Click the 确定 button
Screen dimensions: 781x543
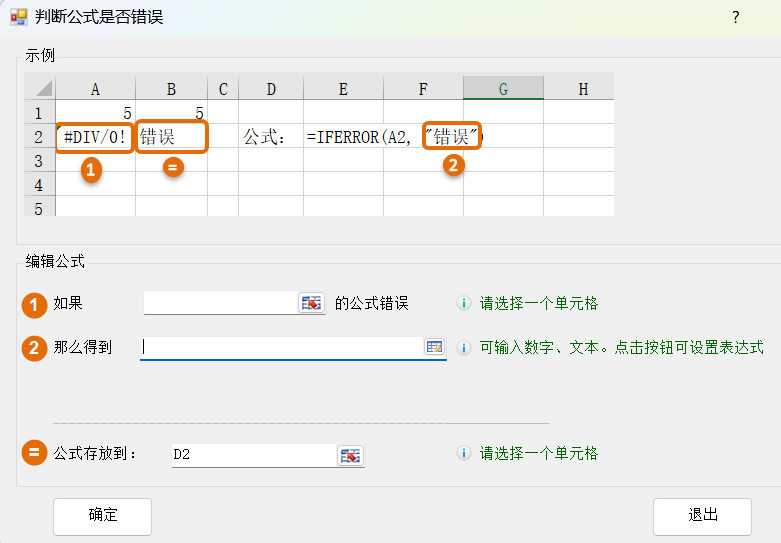(102, 516)
